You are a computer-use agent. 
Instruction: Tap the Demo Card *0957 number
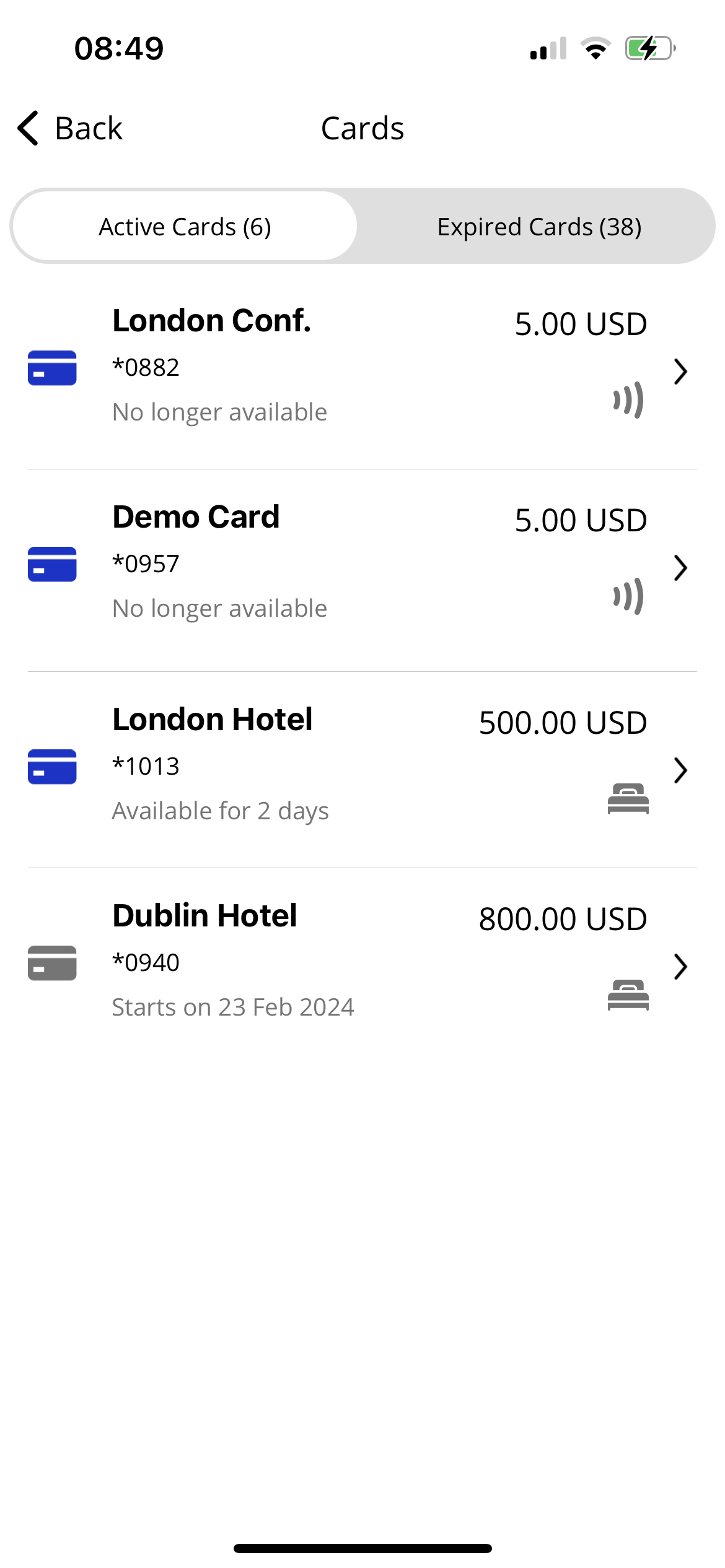pyautogui.click(x=146, y=564)
